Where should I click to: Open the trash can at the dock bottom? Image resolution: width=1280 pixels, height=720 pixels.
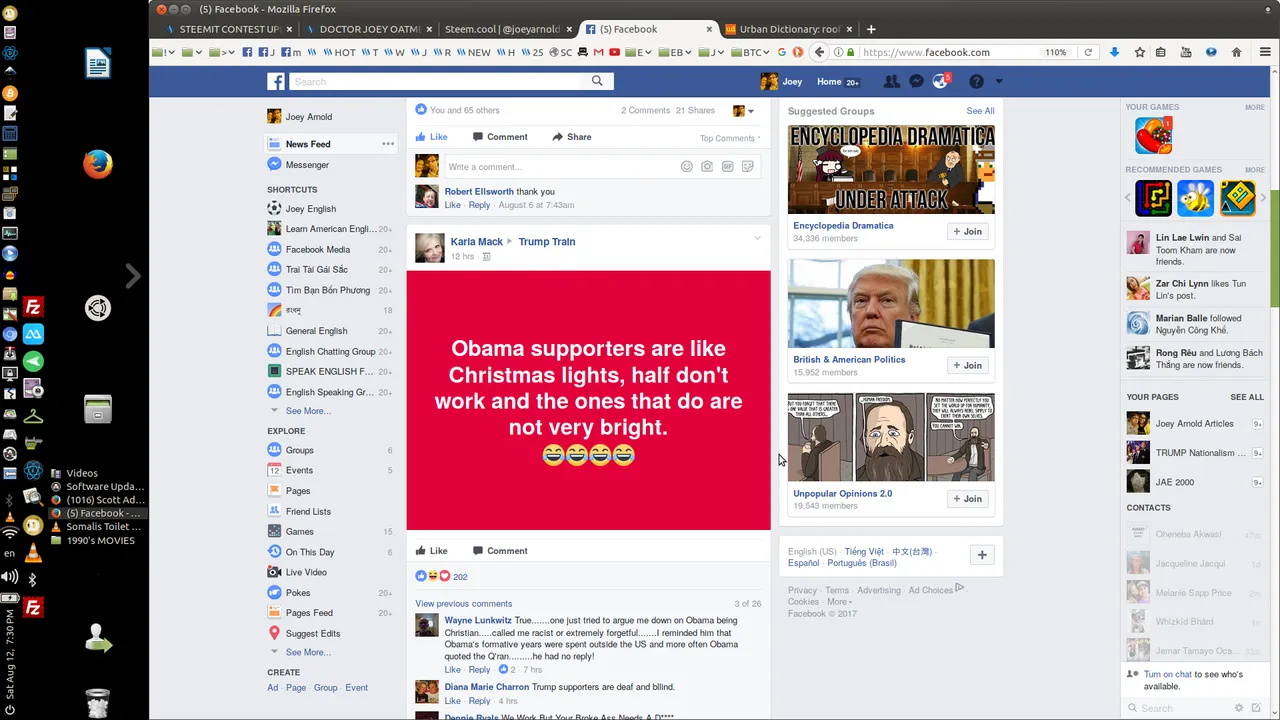click(x=97, y=703)
